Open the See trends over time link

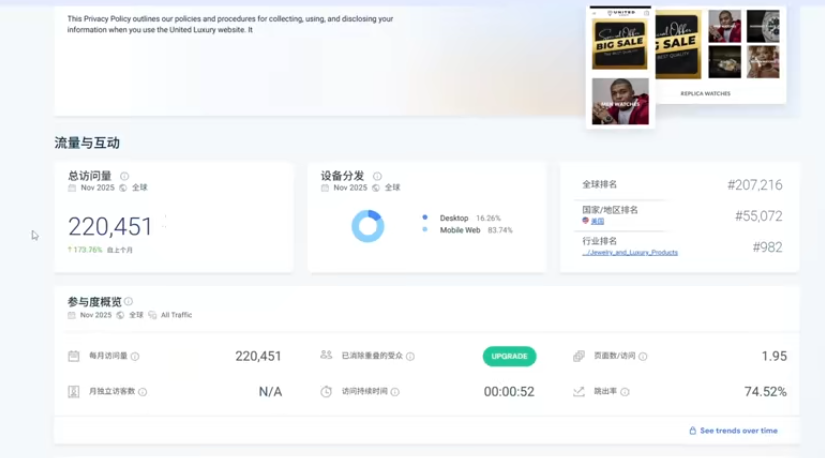[738, 431]
